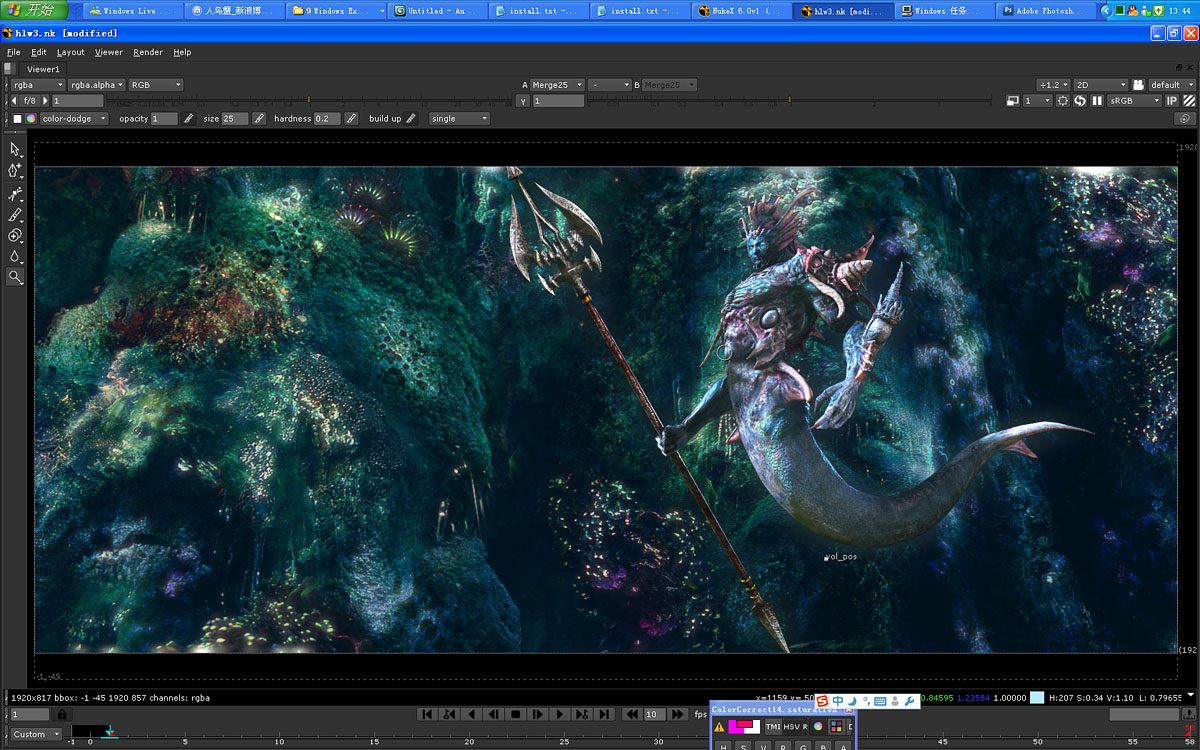The height and width of the screenshot is (750, 1200).
Task: Open the rgba layer dropdown
Action: 38,85
